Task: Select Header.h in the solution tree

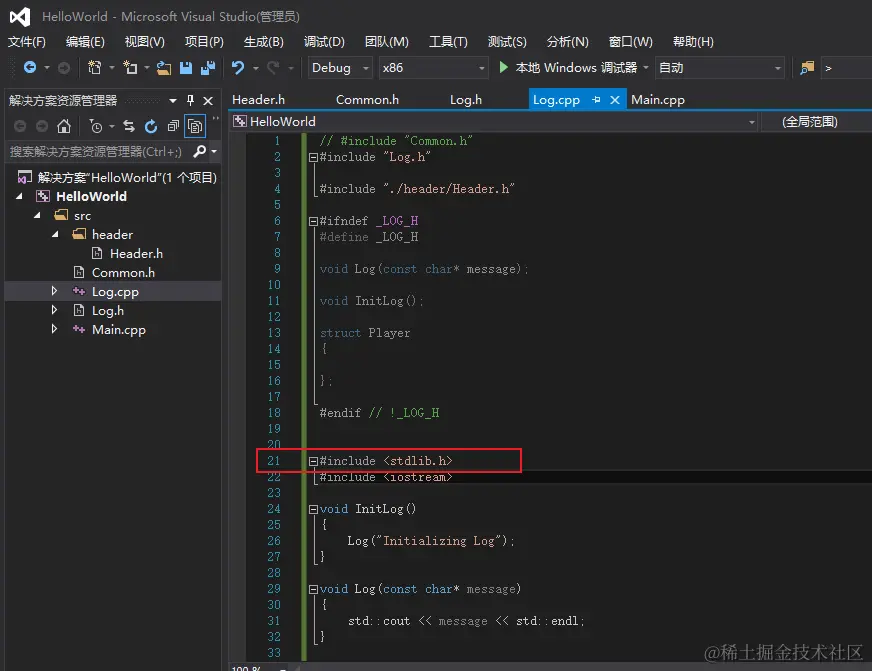Action: pyautogui.click(x=136, y=254)
